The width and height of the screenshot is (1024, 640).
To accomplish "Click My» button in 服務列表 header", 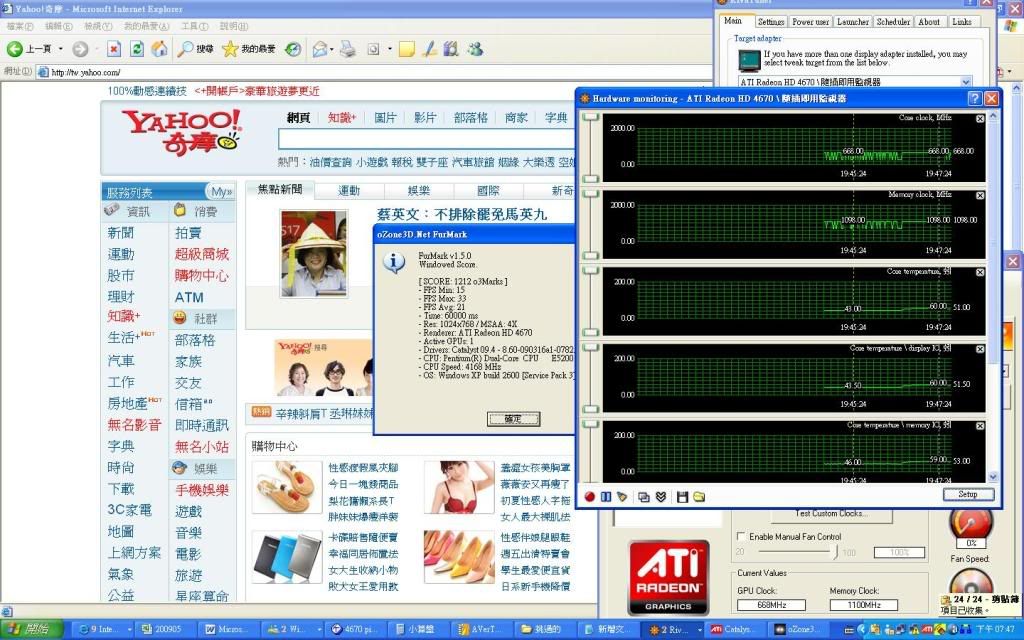I will pyautogui.click(x=221, y=192).
